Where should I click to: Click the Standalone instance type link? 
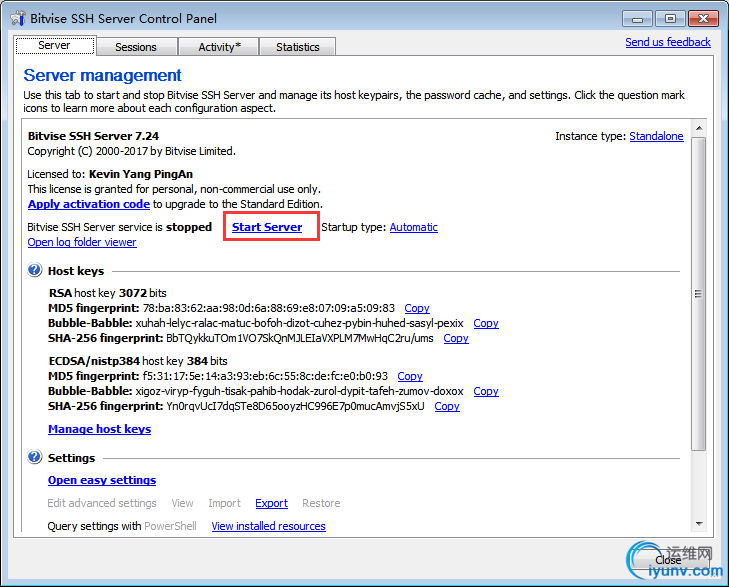656,136
